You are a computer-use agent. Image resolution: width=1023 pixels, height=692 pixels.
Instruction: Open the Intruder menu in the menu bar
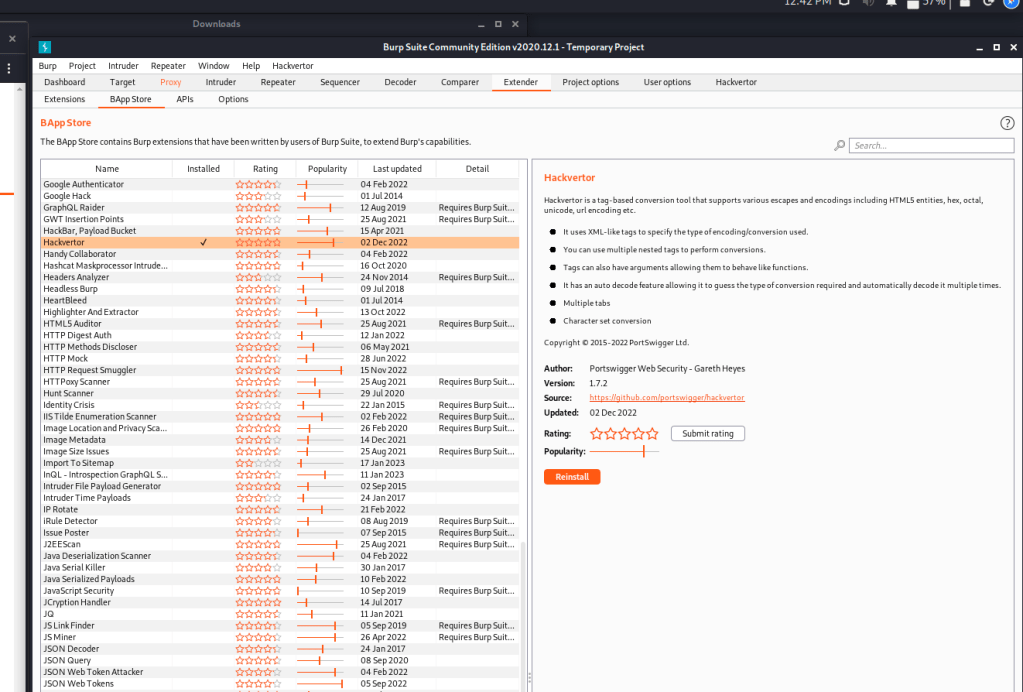pos(124,66)
